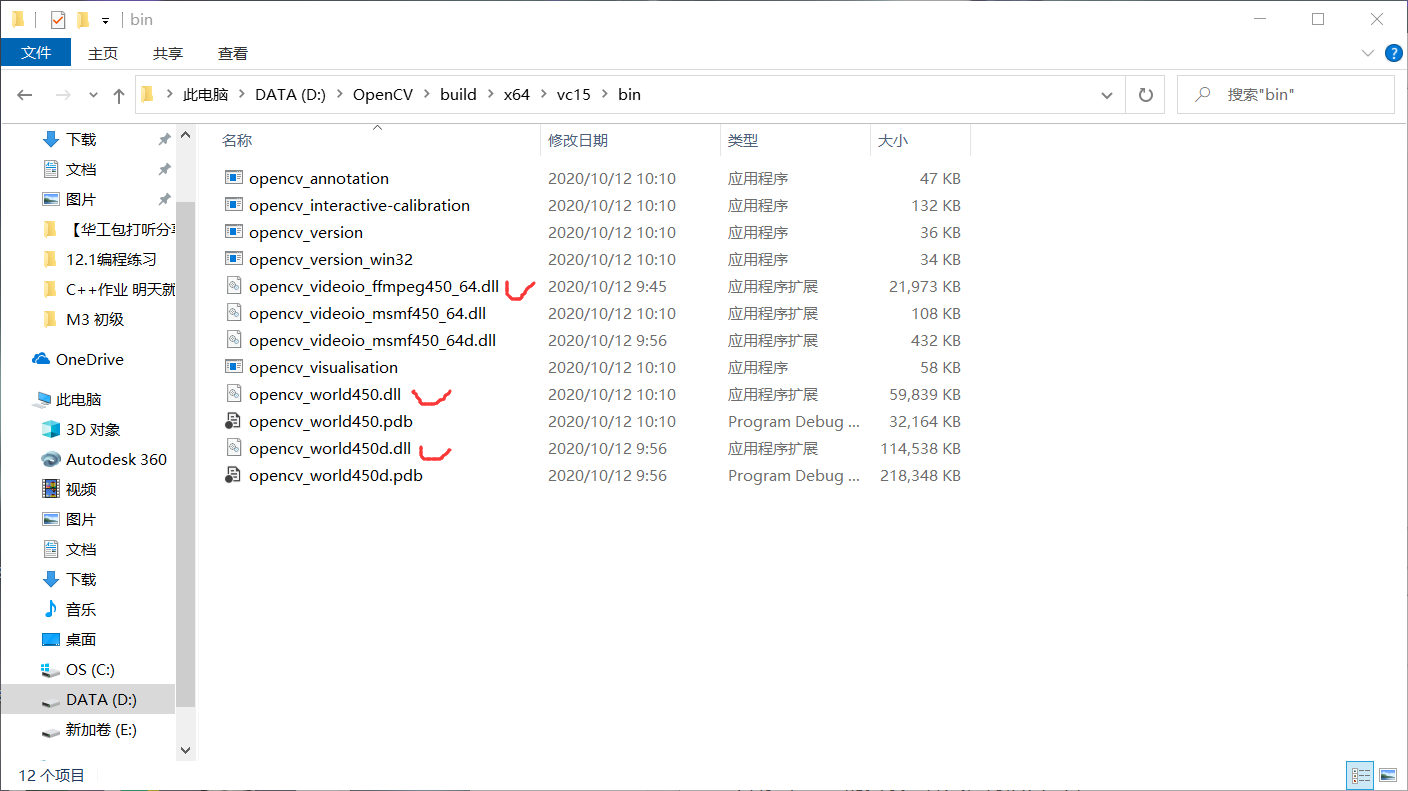
Task: Open the 文件 menu tab
Action: tap(36, 53)
